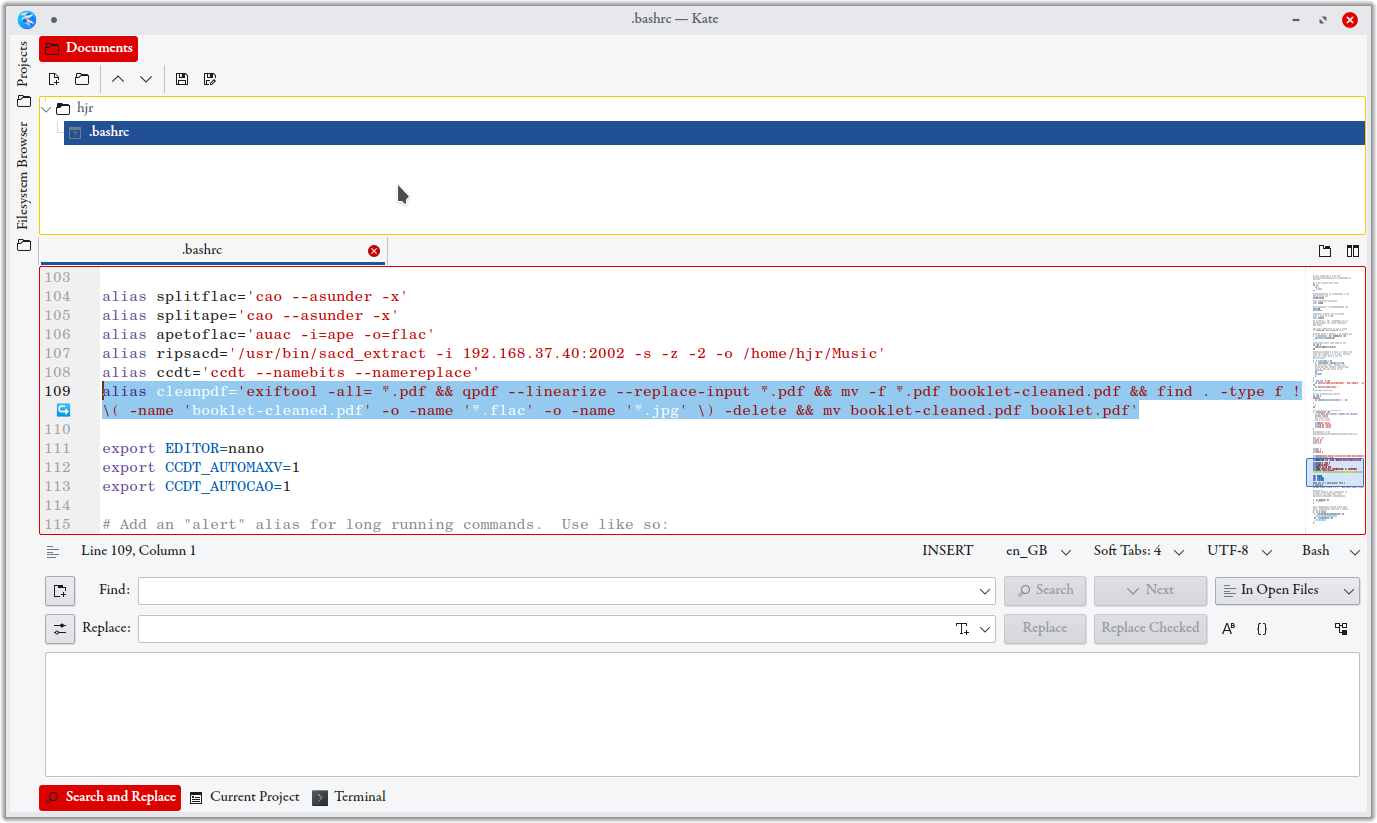Split the editor view vertically
The width and height of the screenshot is (1377, 823).
click(x=1353, y=250)
